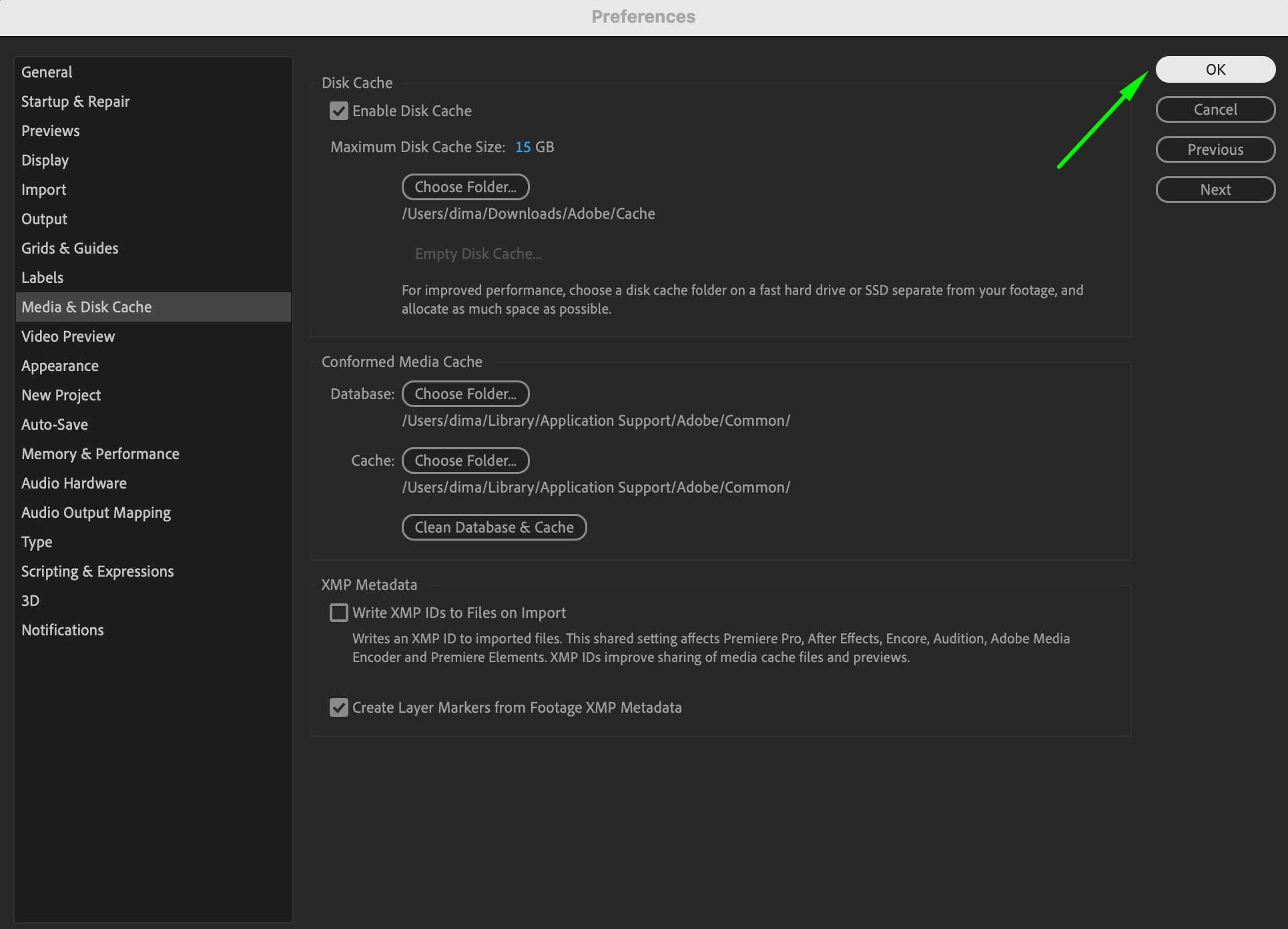Open Video Preview preferences

click(68, 336)
